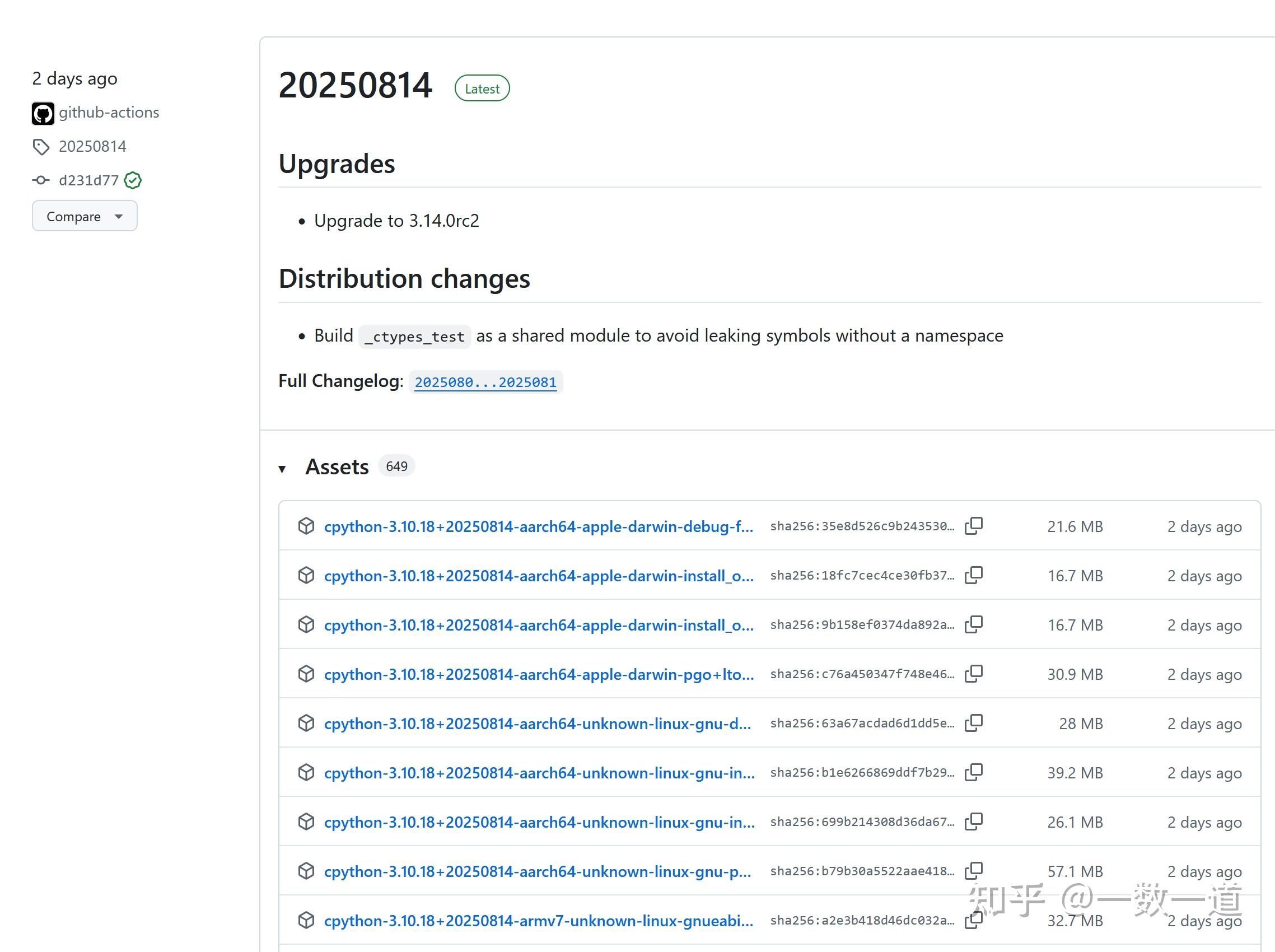Copy sha256 hash starting with b1e62668
Screen dimensions: 1275x952
click(973, 772)
